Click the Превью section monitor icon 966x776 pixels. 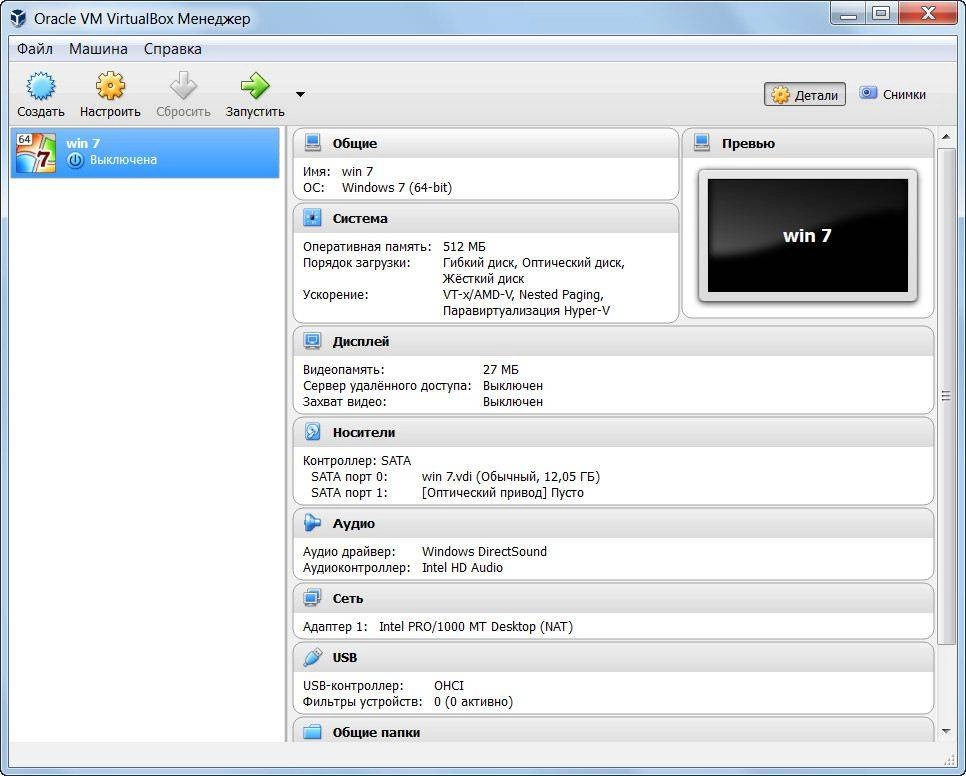(x=702, y=143)
